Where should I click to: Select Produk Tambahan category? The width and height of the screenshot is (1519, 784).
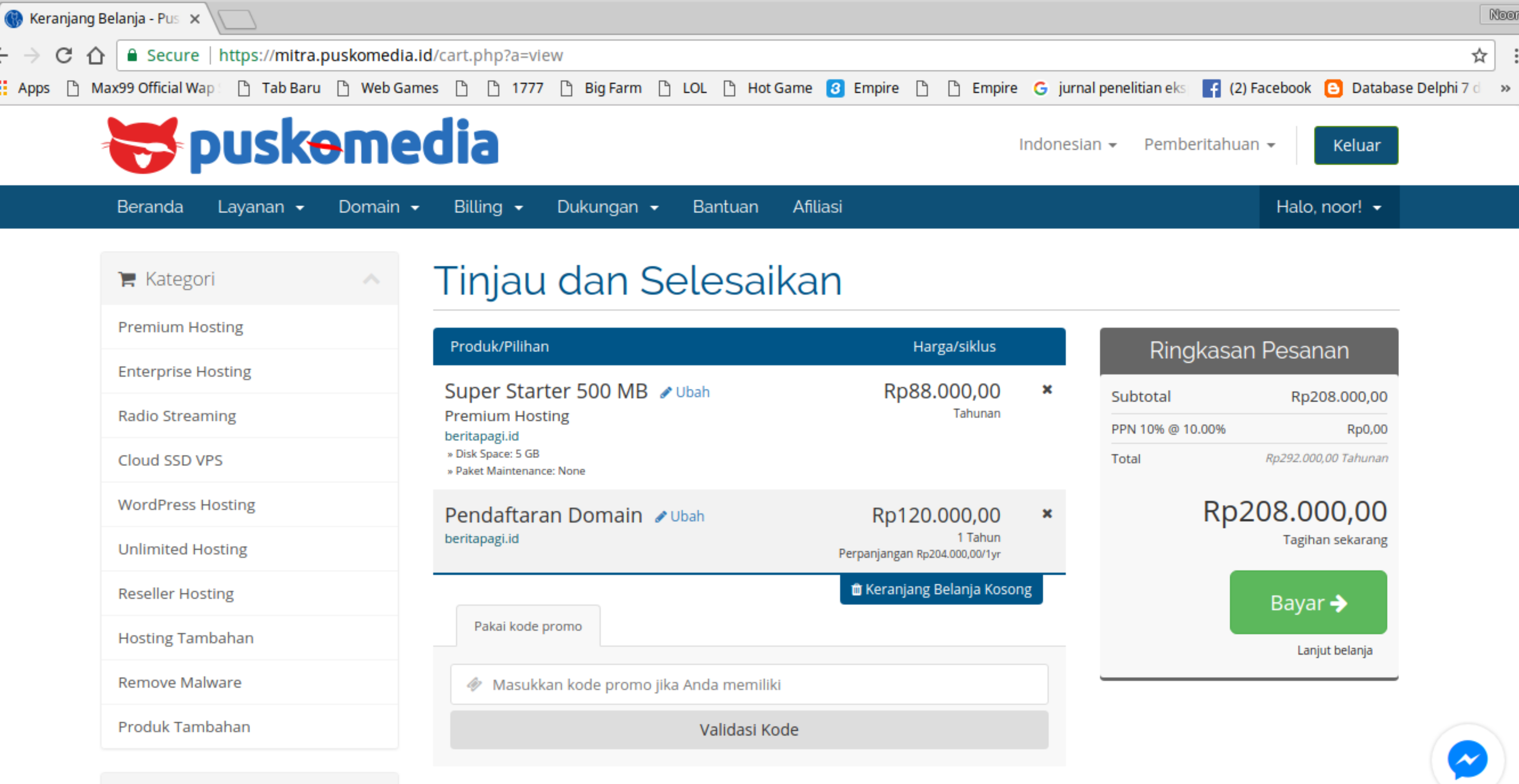[250, 726]
